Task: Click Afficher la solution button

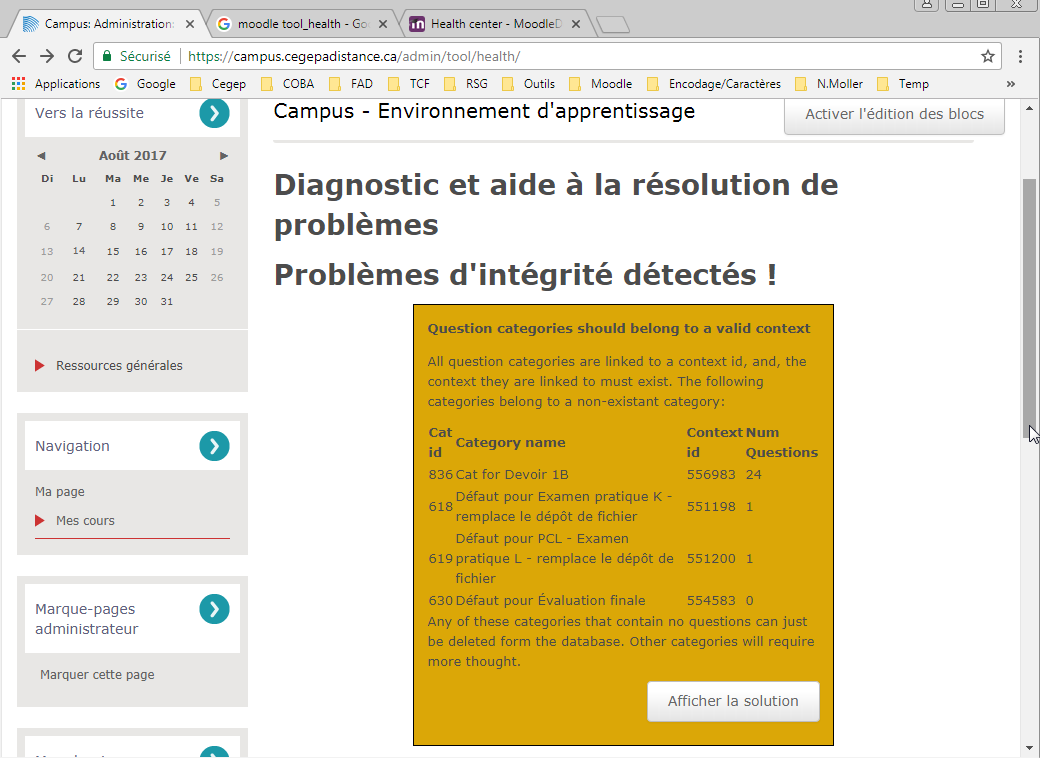Action: 733,701
